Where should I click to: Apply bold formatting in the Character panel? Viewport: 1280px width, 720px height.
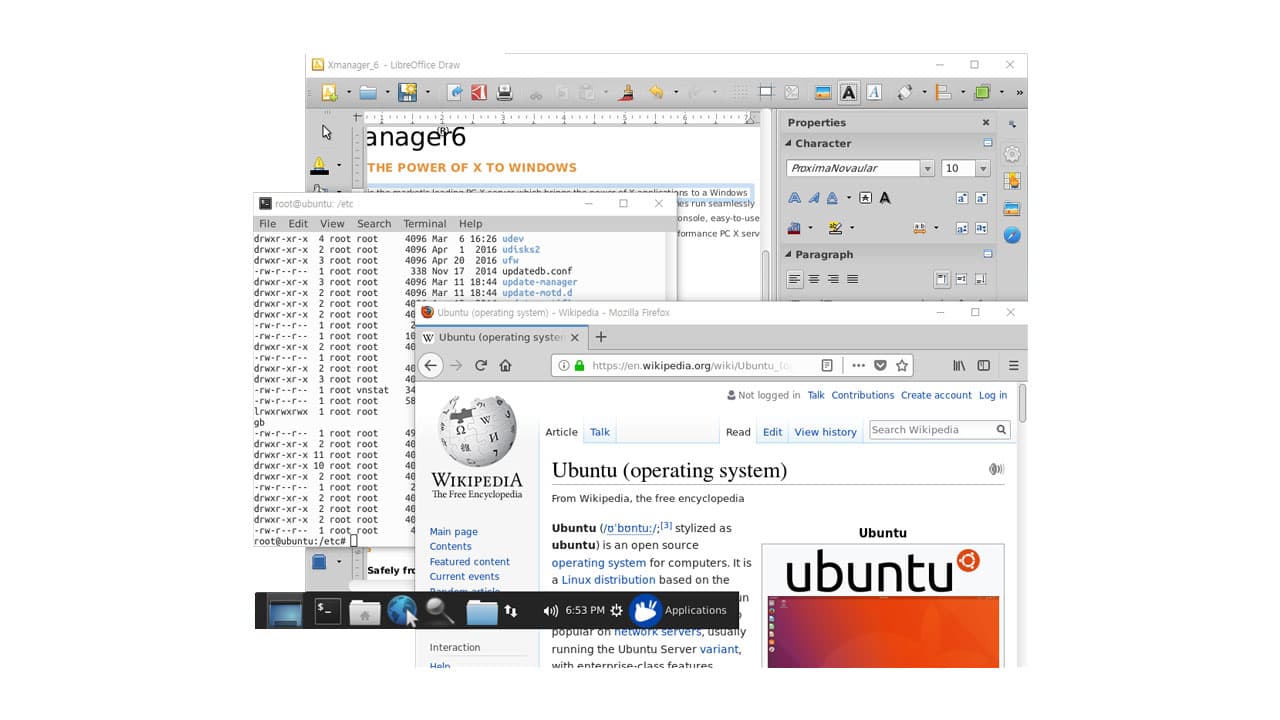point(793,197)
